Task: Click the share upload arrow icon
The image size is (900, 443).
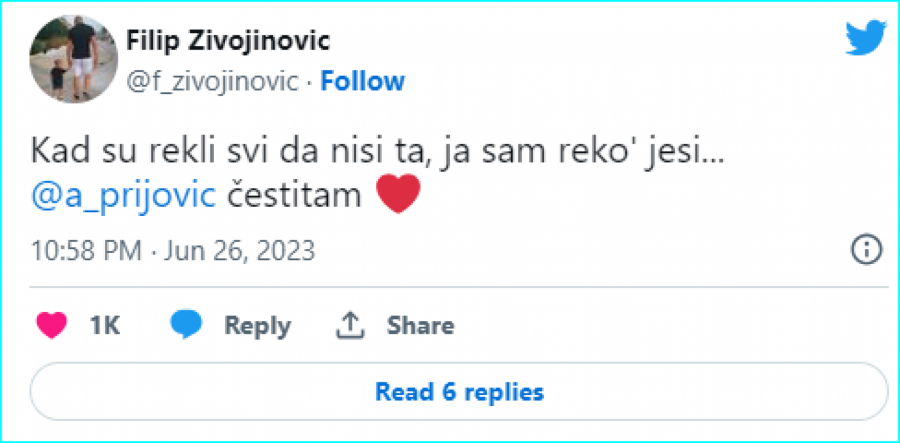Action: (349, 325)
